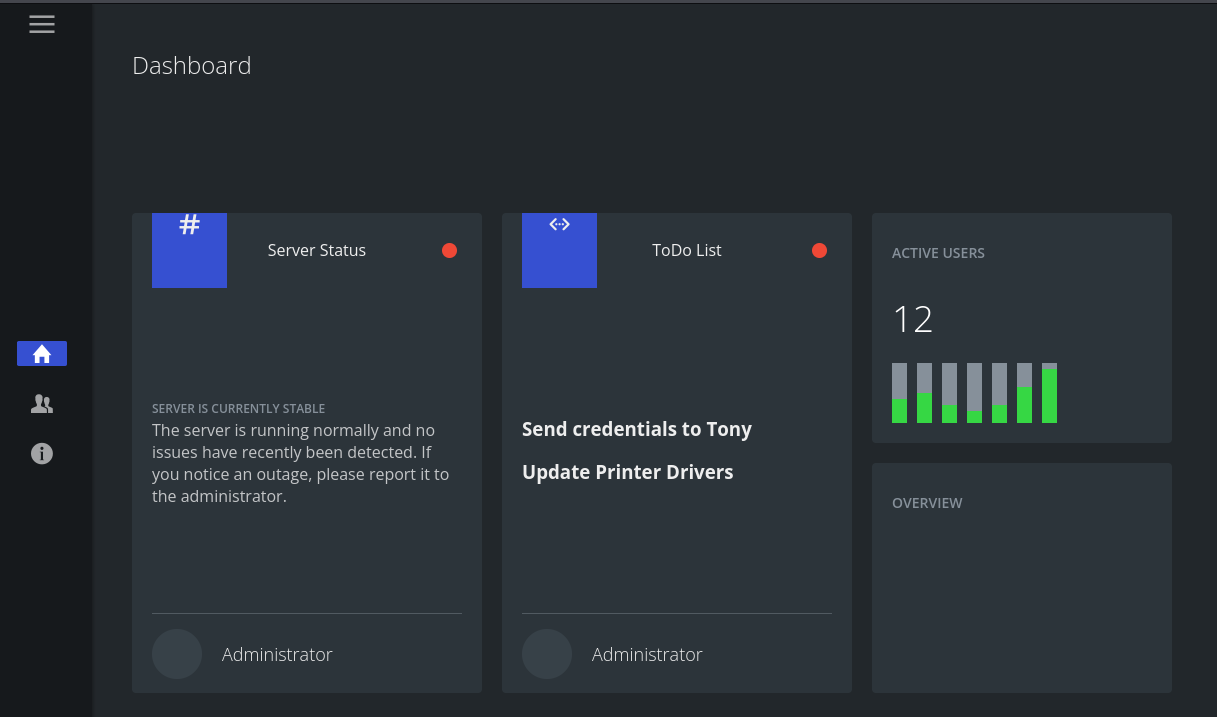Image resolution: width=1217 pixels, height=717 pixels.
Task: Open the Dashboard page title
Action: coord(191,65)
